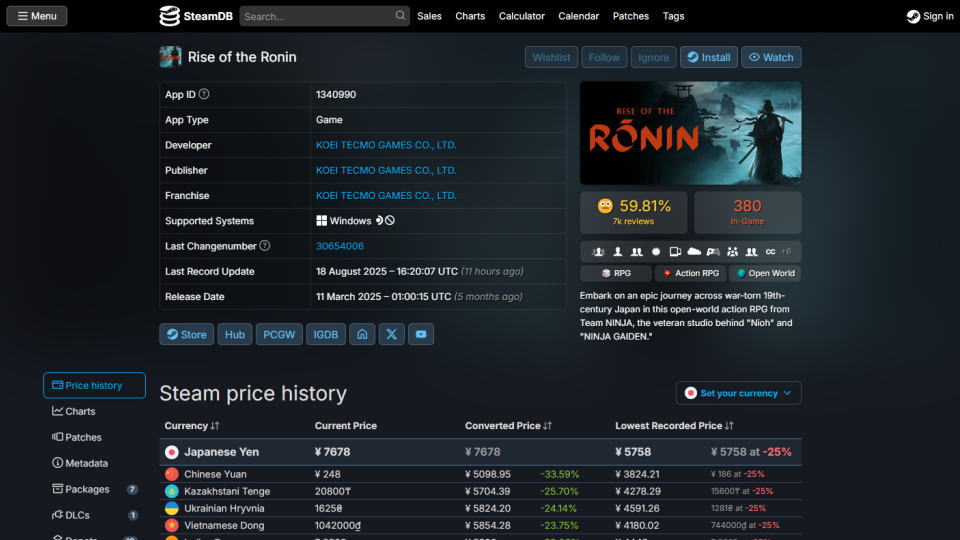Viewport: 960px width, 540px height.
Task: Click the Rise of the Ronin app icon
Action: [170, 57]
